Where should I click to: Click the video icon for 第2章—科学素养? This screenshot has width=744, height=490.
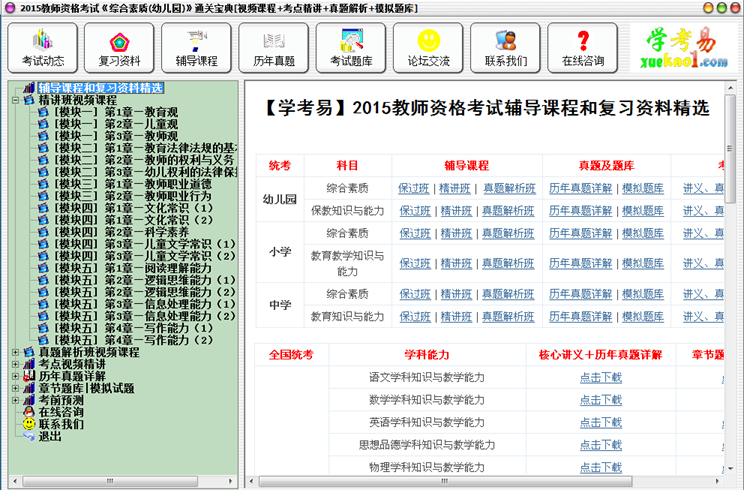pos(43,232)
